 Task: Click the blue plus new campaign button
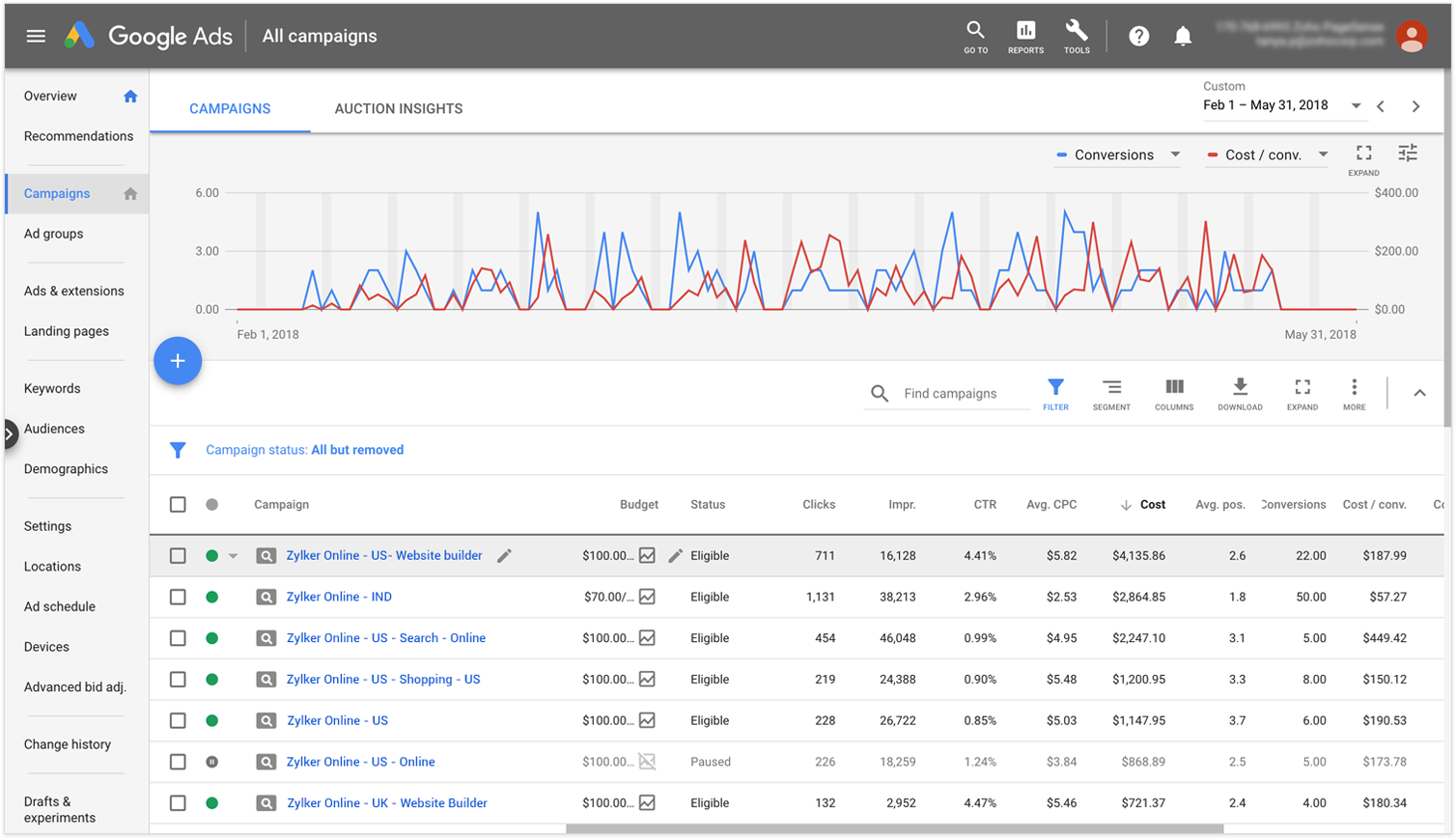coord(178,361)
